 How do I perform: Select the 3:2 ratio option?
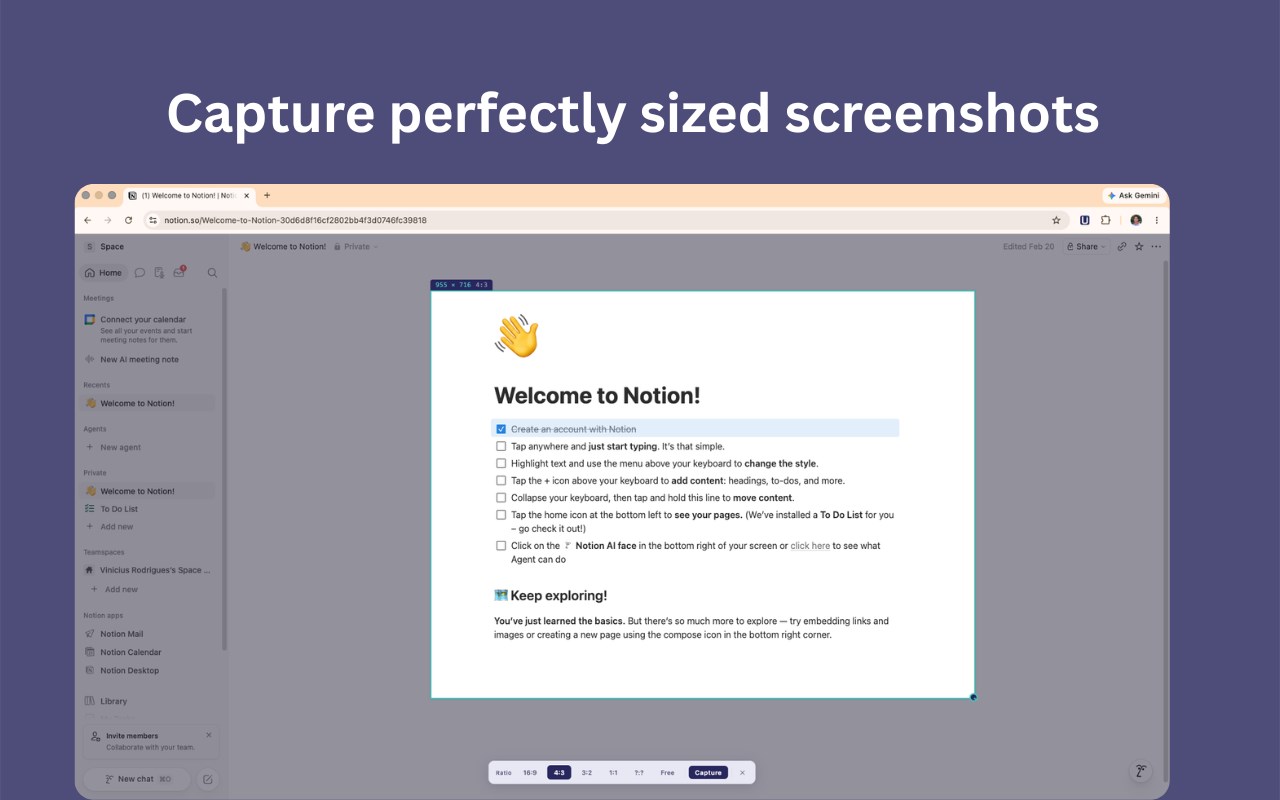point(587,772)
